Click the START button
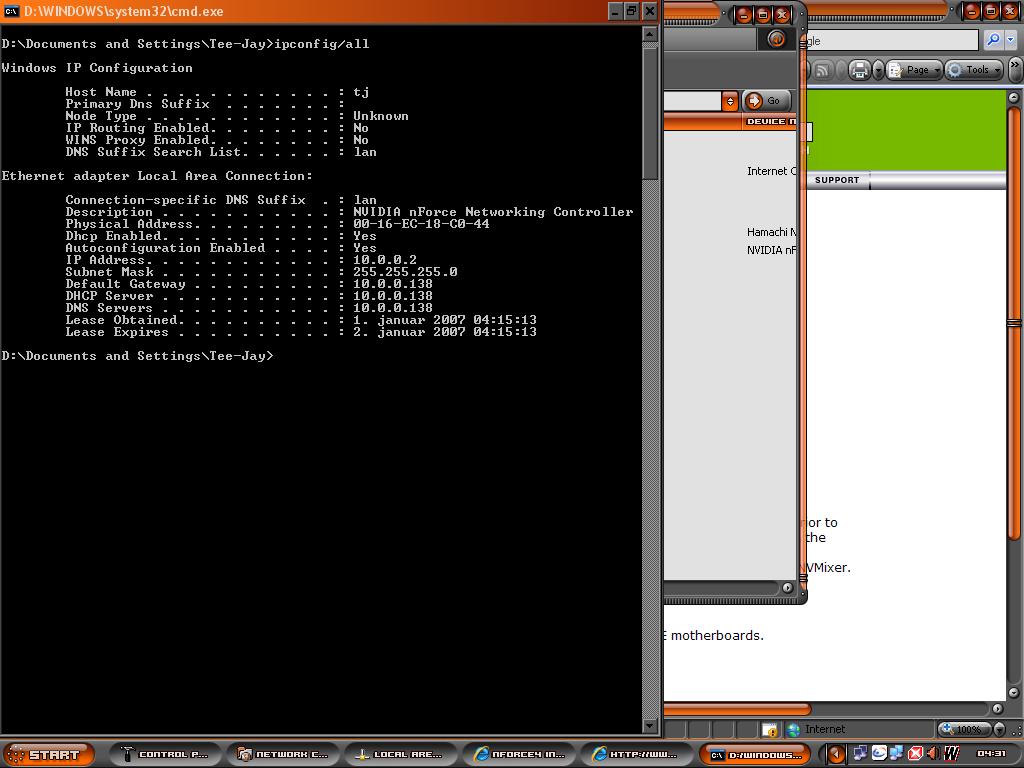Image resolution: width=1024 pixels, height=768 pixels. point(49,754)
